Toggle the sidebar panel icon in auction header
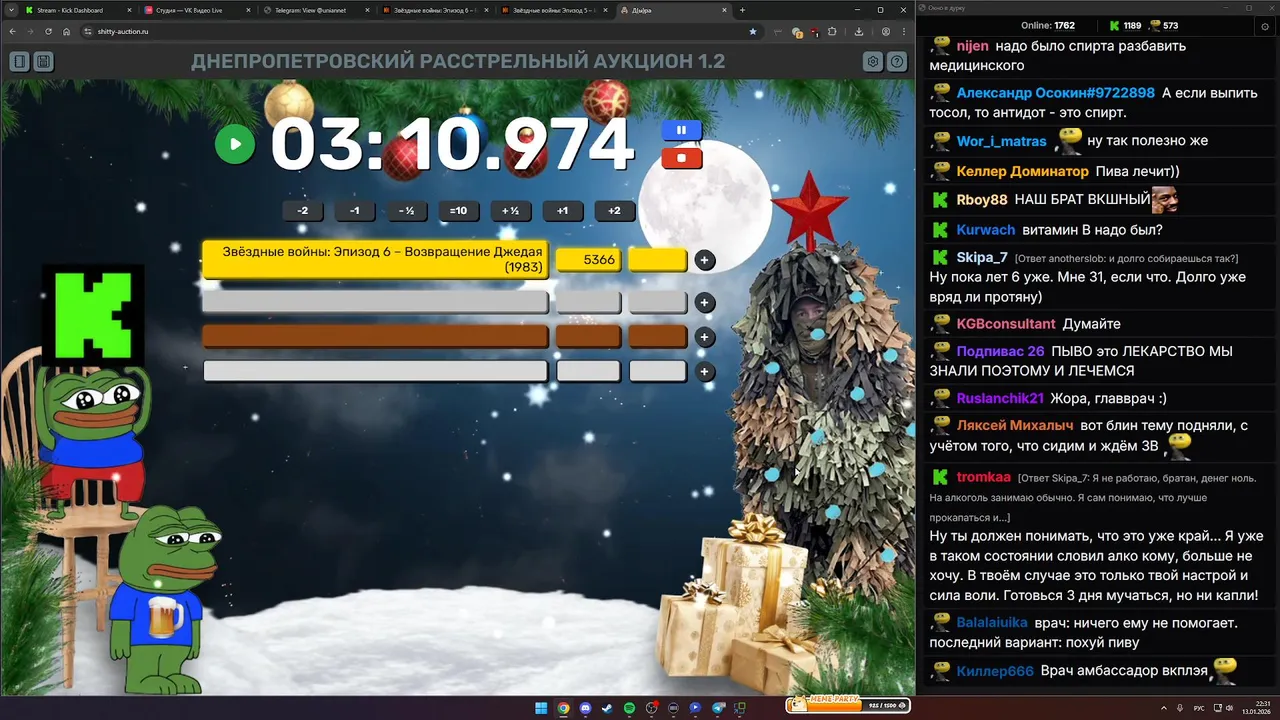The image size is (1280, 720). [19, 62]
